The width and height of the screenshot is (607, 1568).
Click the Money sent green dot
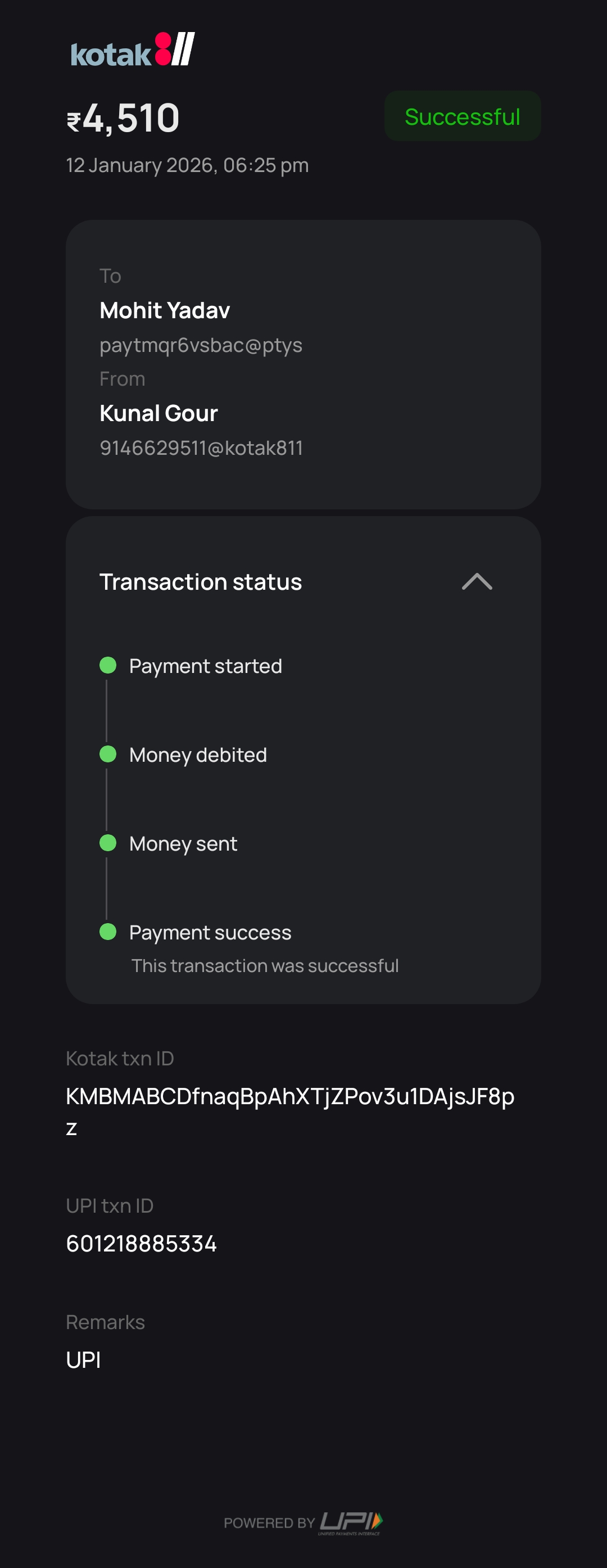click(108, 843)
